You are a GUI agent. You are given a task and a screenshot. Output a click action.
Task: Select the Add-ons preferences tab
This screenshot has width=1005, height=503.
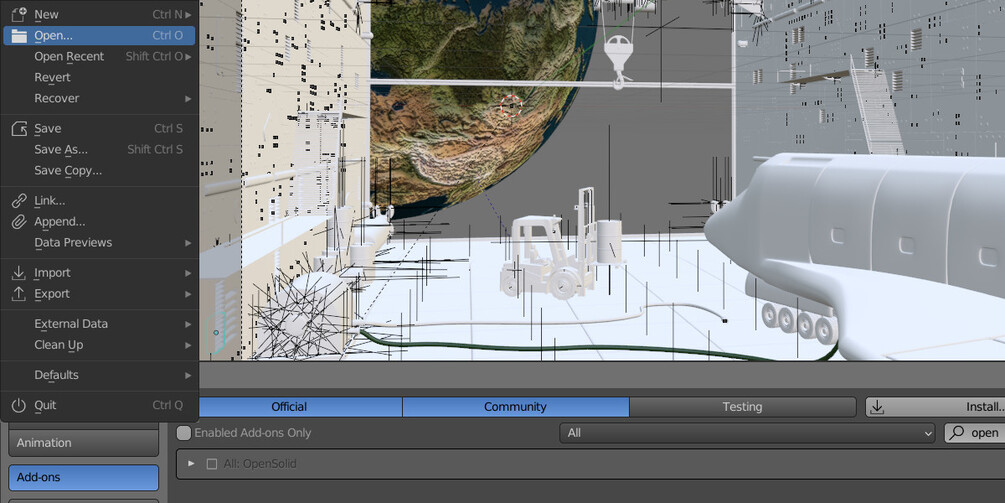tap(83, 477)
